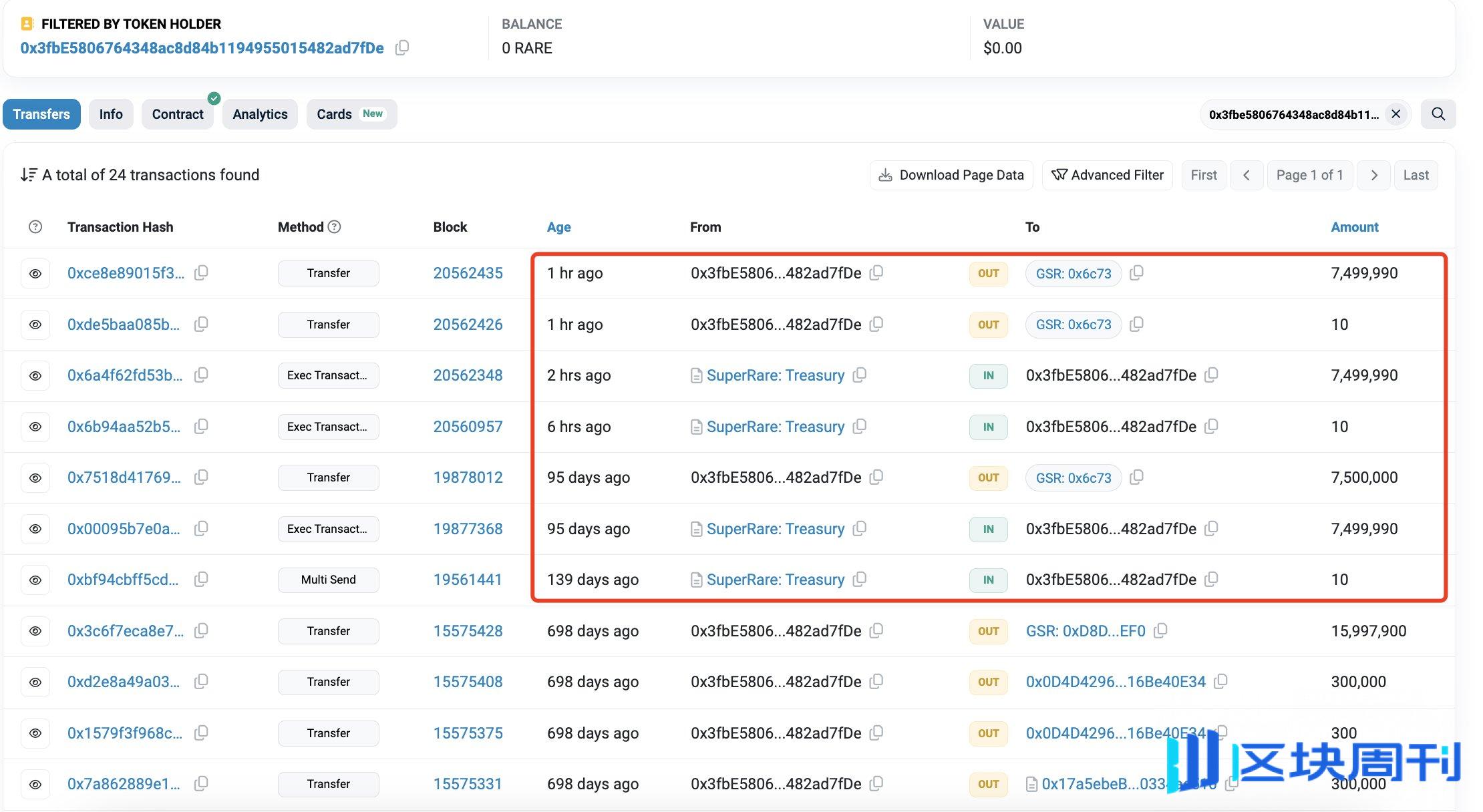Copy transaction hash 0x00095b7e0a
The height and width of the screenshot is (812, 1483).
point(201,528)
